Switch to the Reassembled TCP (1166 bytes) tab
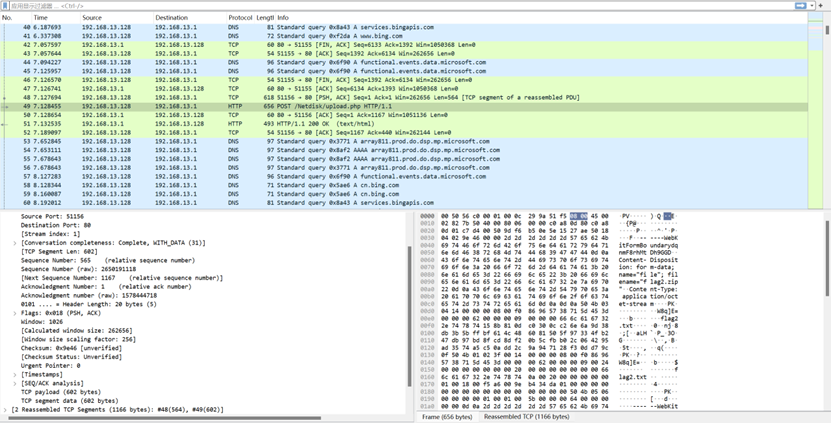Image resolution: width=831 pixels, height=423 pixels. [525, 416]
